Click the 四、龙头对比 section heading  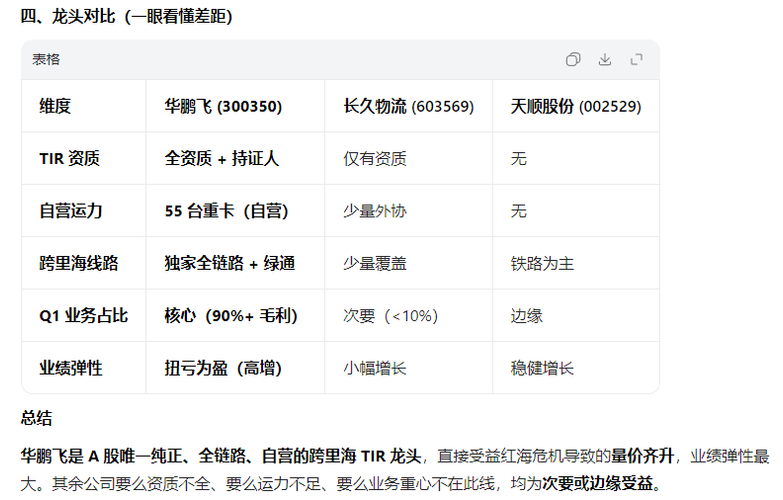126,16
